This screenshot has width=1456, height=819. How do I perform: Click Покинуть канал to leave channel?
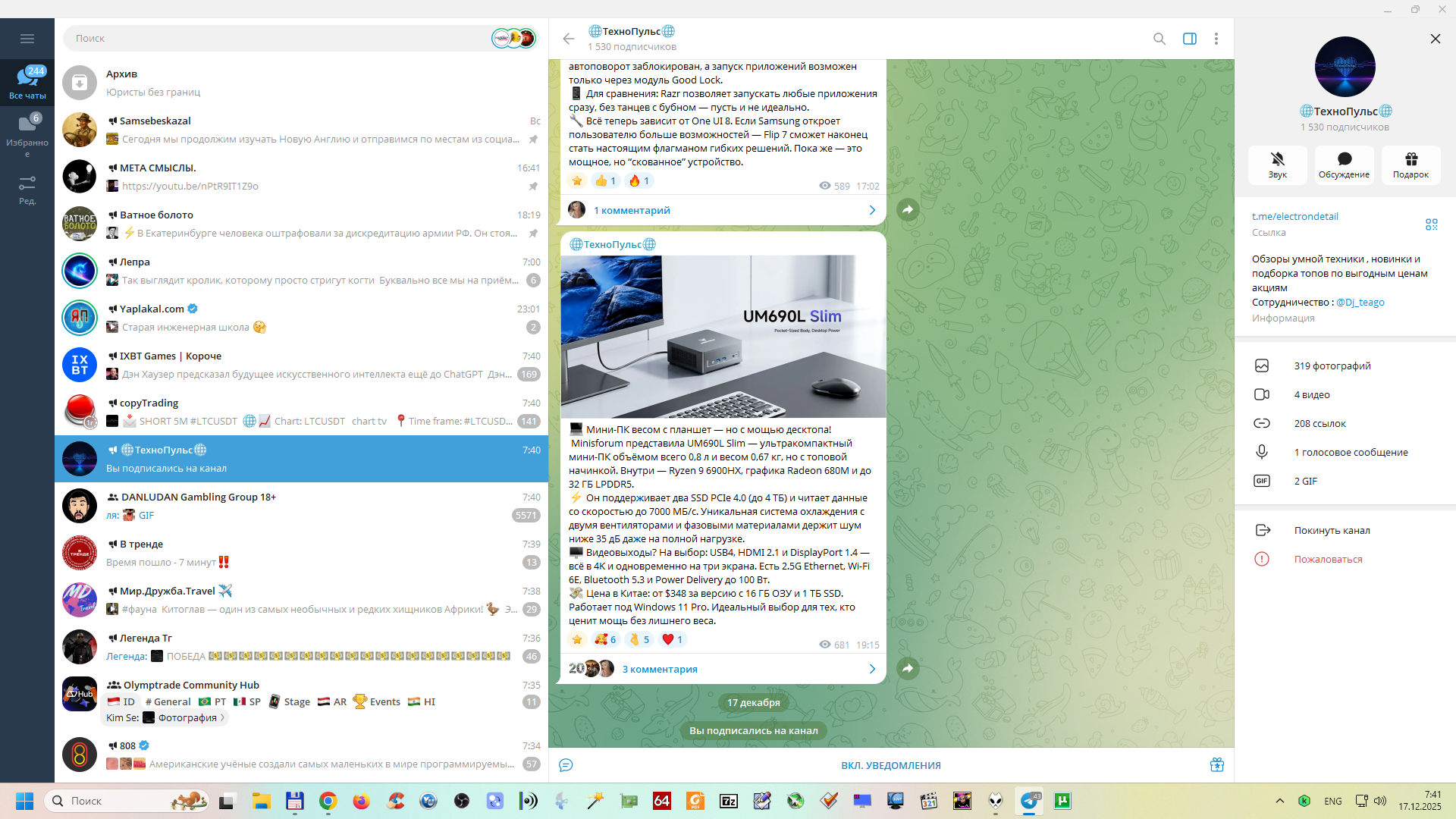1332,530
